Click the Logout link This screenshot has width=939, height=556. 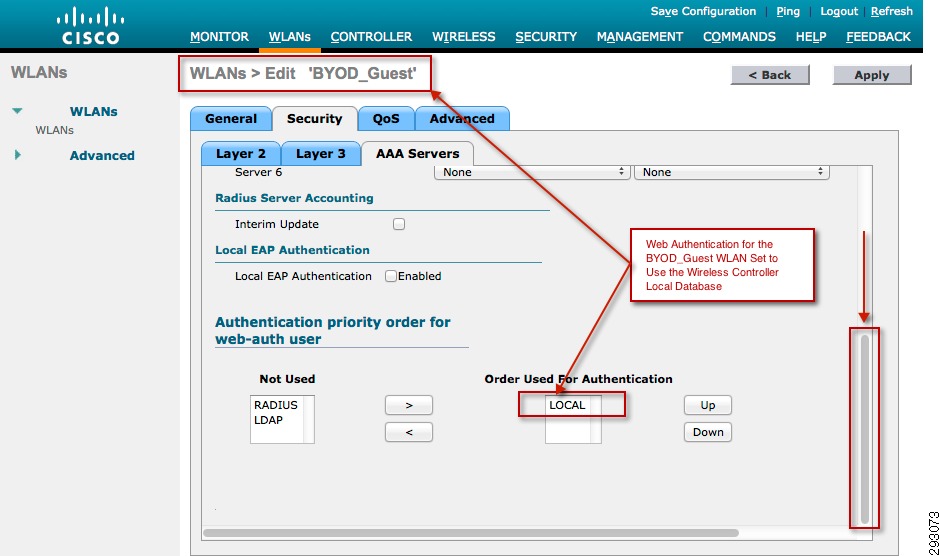point(839,11)
